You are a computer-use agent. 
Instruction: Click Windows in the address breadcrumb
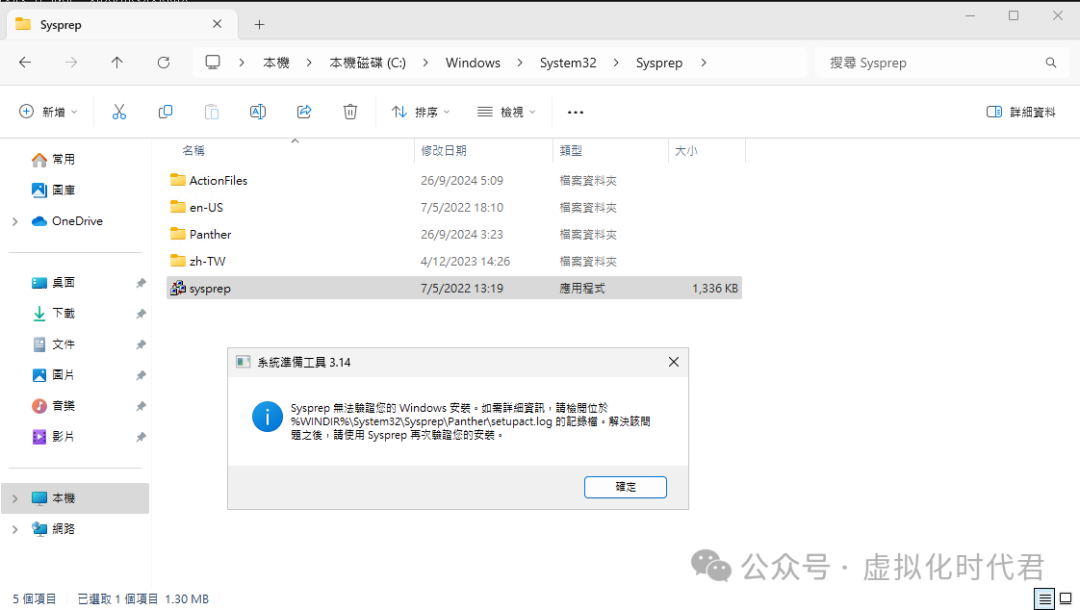472,63
